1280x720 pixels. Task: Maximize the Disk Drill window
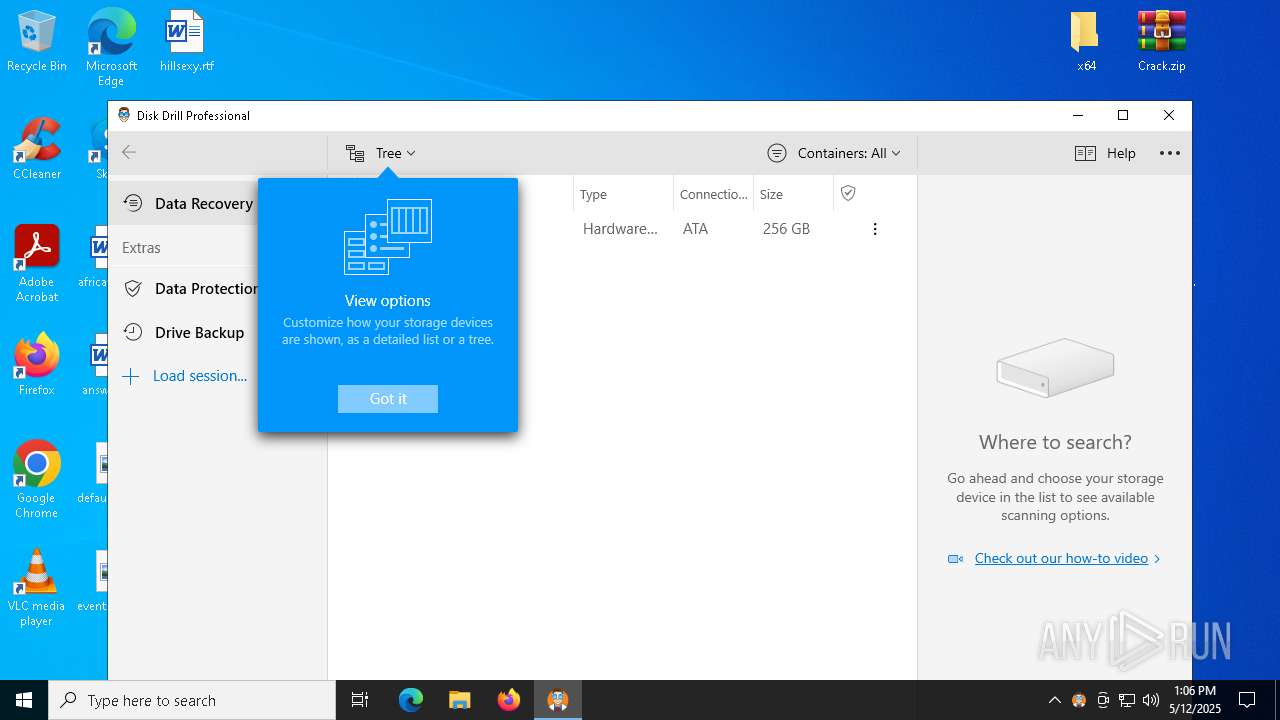(x=1123, y=115)
